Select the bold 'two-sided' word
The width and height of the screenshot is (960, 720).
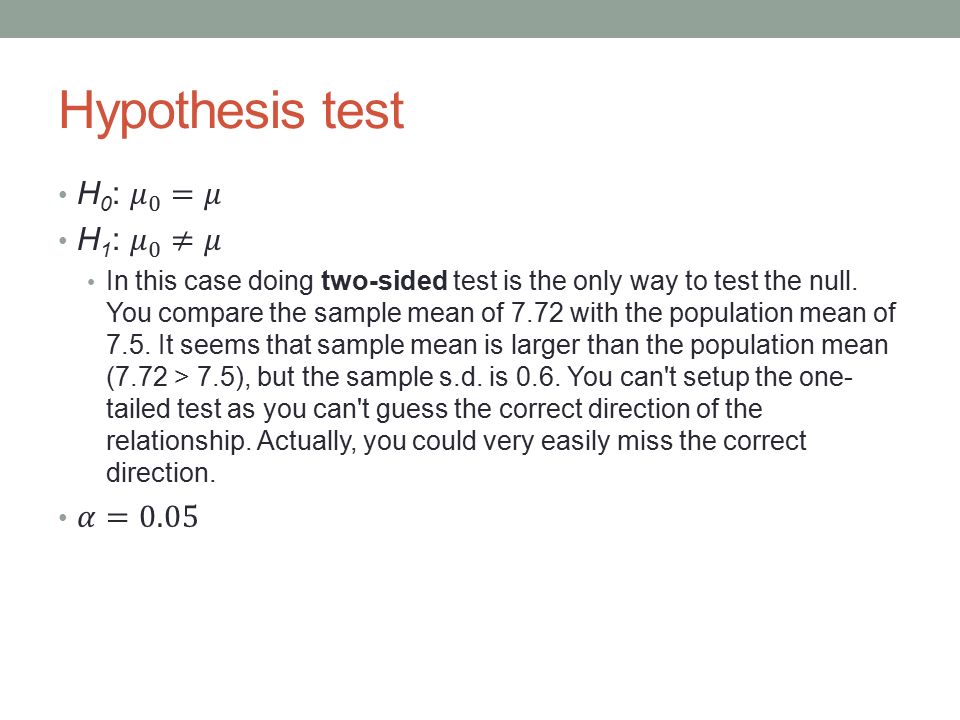(384, 281)
